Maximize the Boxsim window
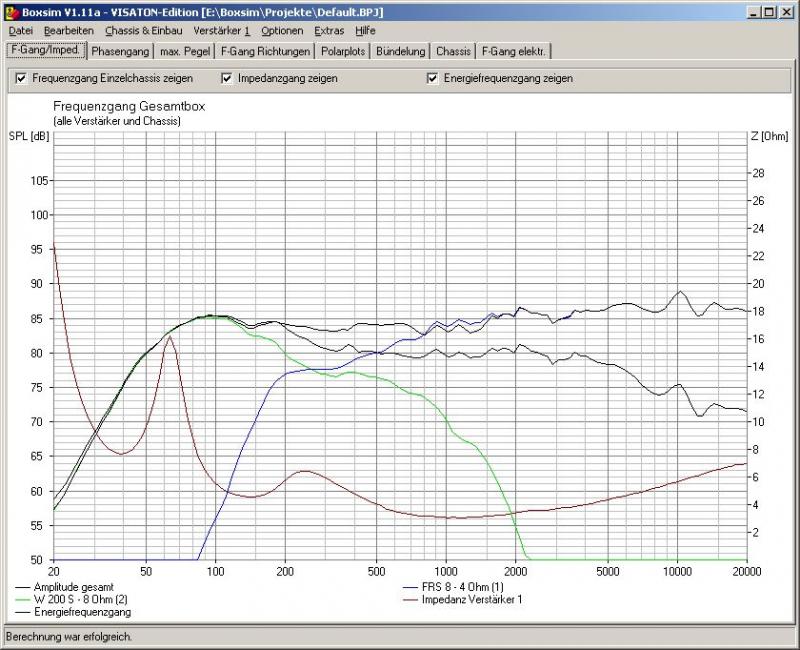This screenshot has height=650, width=800. (x=769, y=12)
